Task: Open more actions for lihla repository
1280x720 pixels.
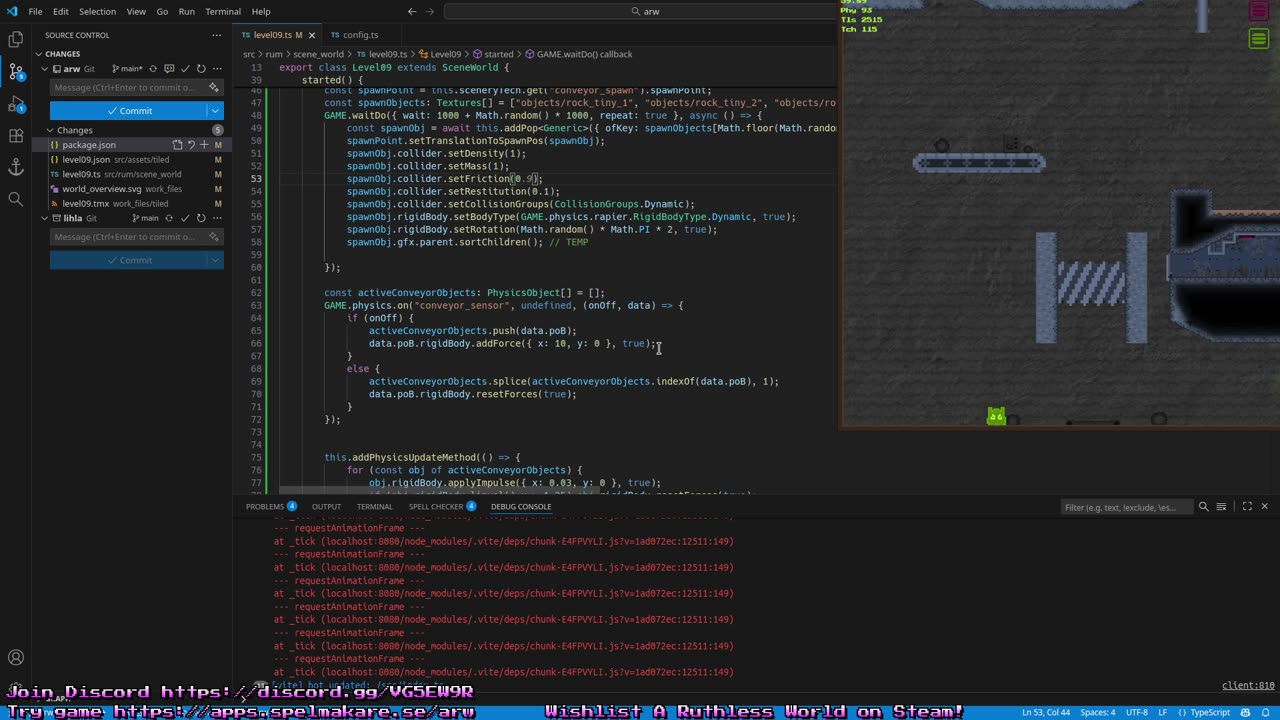Action: coord(217,218)
